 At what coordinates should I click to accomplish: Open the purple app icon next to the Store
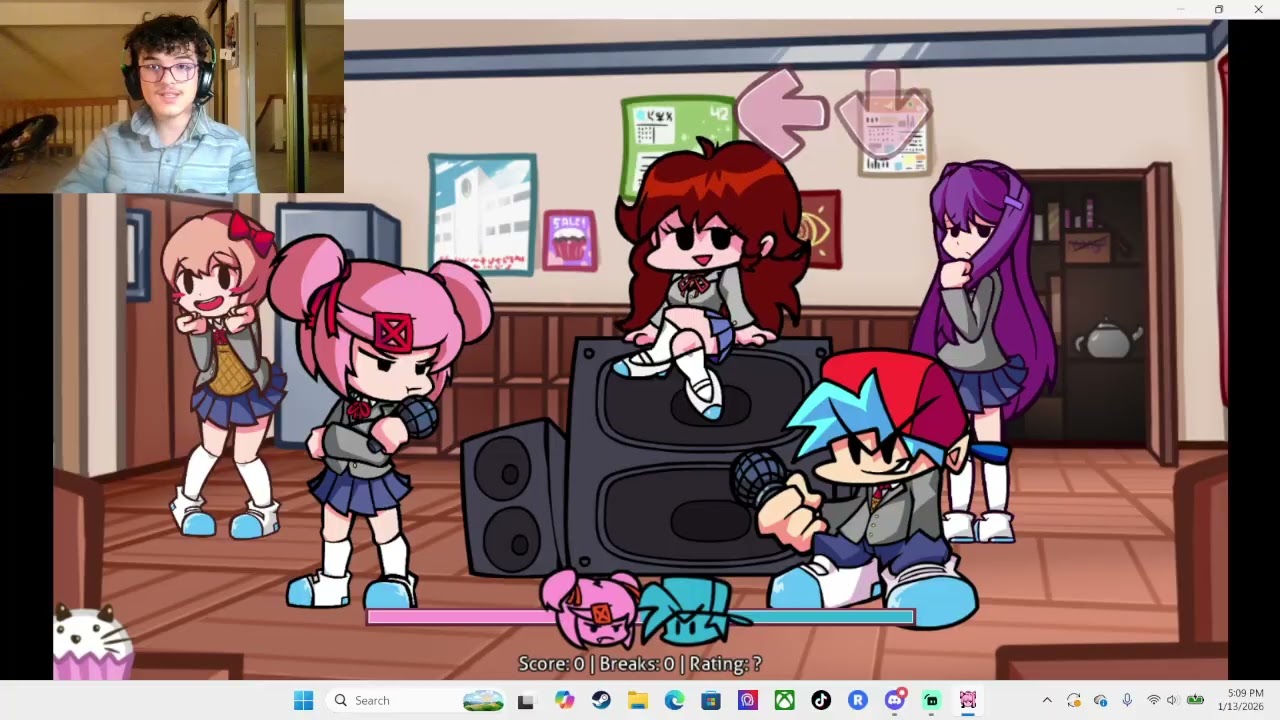(x=748, y=701)
